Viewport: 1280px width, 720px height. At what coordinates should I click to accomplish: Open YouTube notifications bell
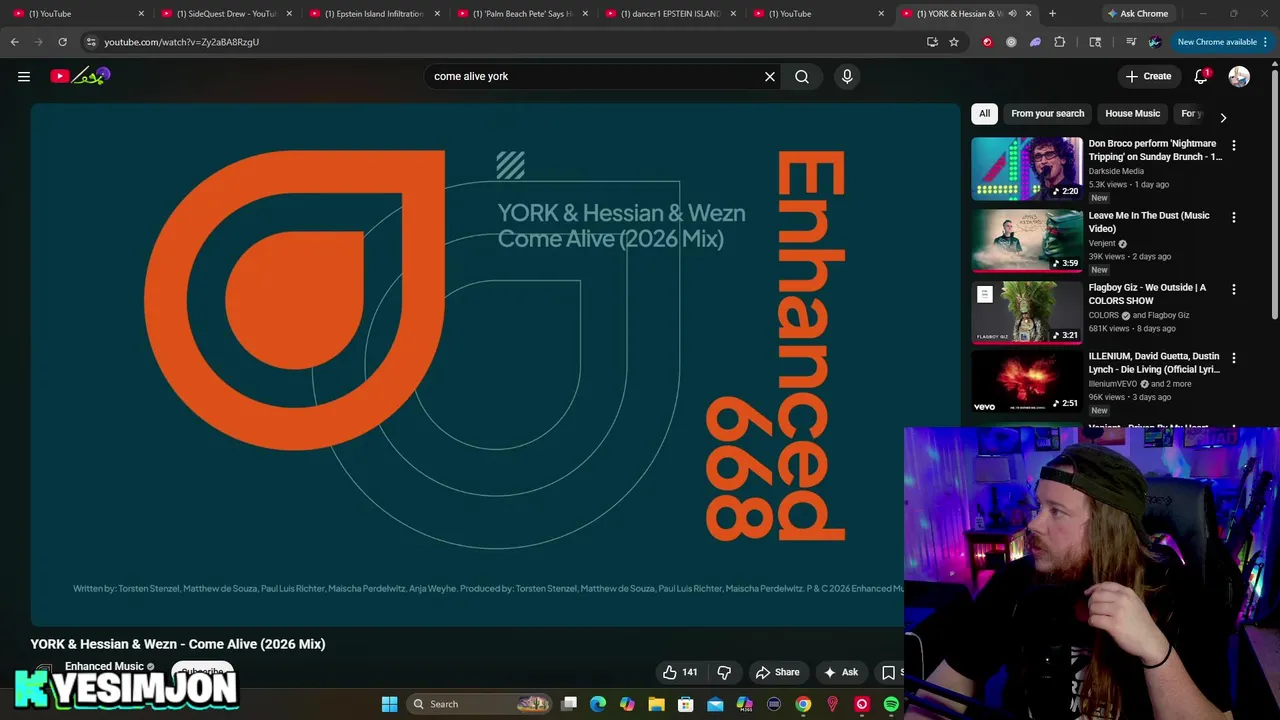(1202, 76)
